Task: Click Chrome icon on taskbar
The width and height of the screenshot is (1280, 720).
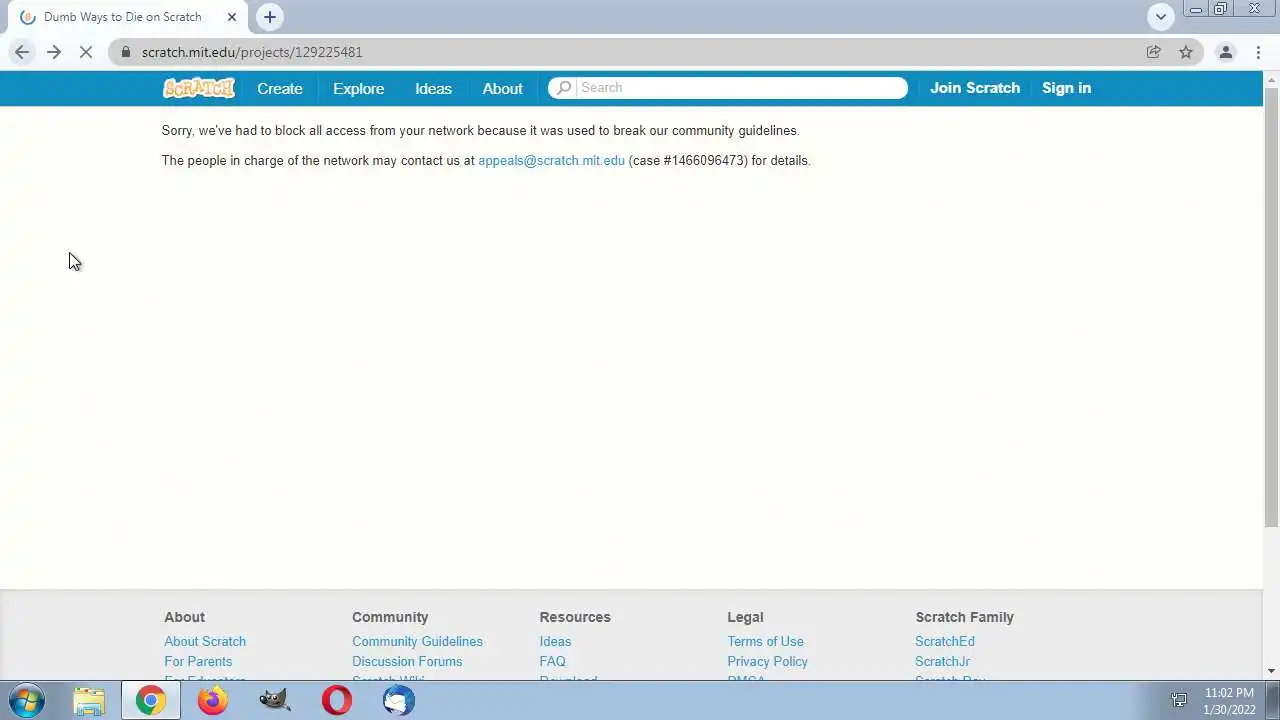Action: click(x=151, y=701)
